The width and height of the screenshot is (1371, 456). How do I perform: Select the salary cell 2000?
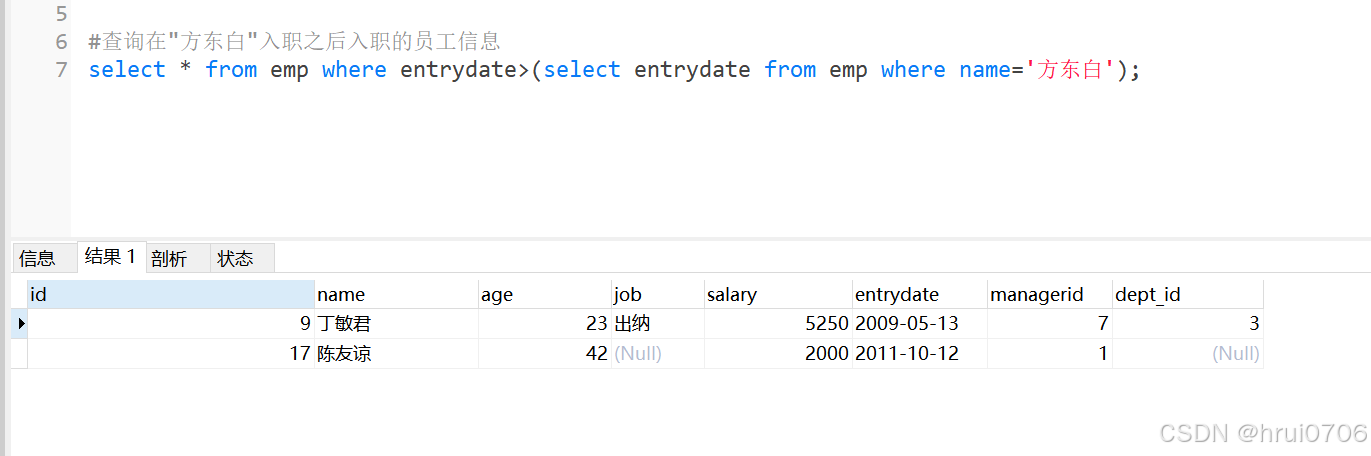tap(778, 353)
